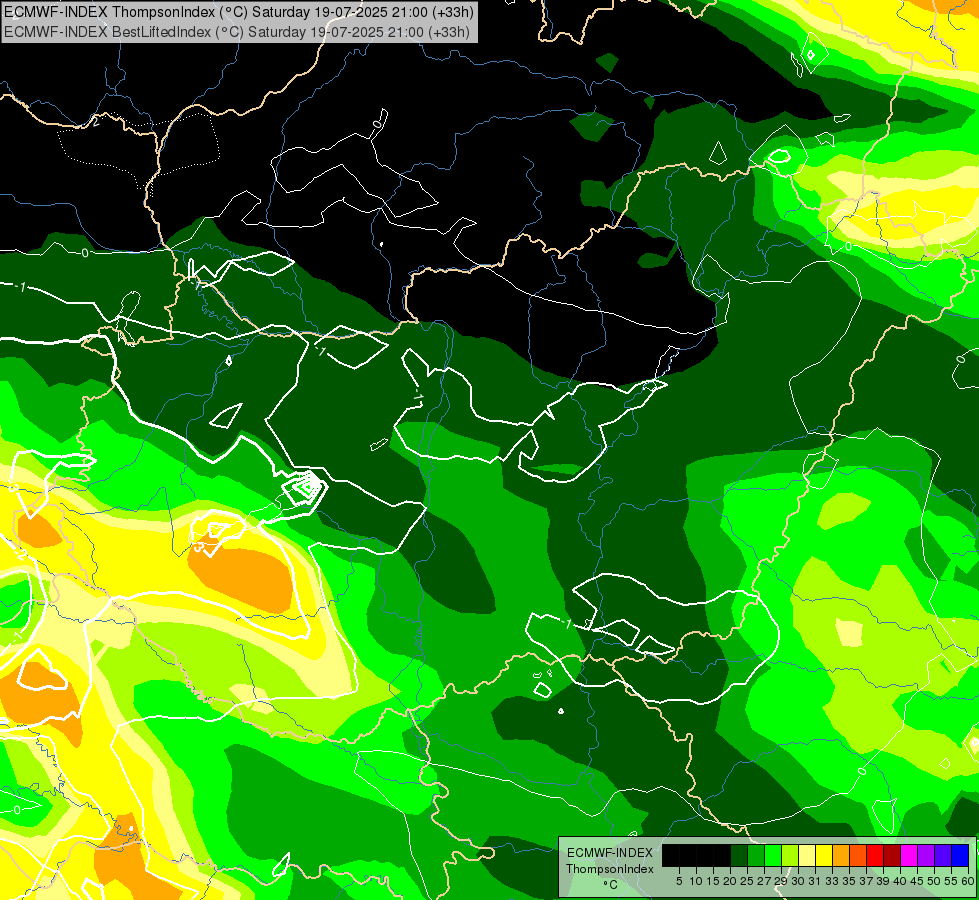Click the legend tick value '45'
The height and width of the screenshot is (900, 979).
pyautogui.click(x=917, y=881)
